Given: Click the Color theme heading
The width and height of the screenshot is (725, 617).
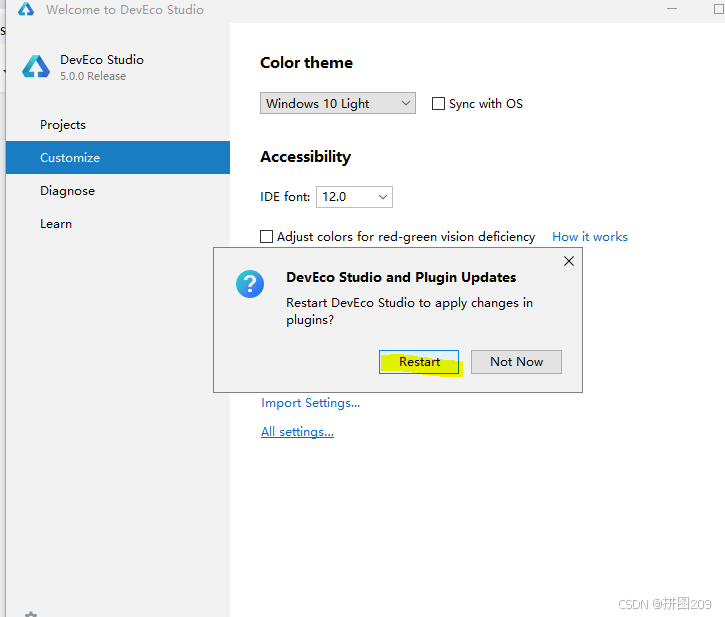Looking at the screenshot, I should click(x=306, y=63).
